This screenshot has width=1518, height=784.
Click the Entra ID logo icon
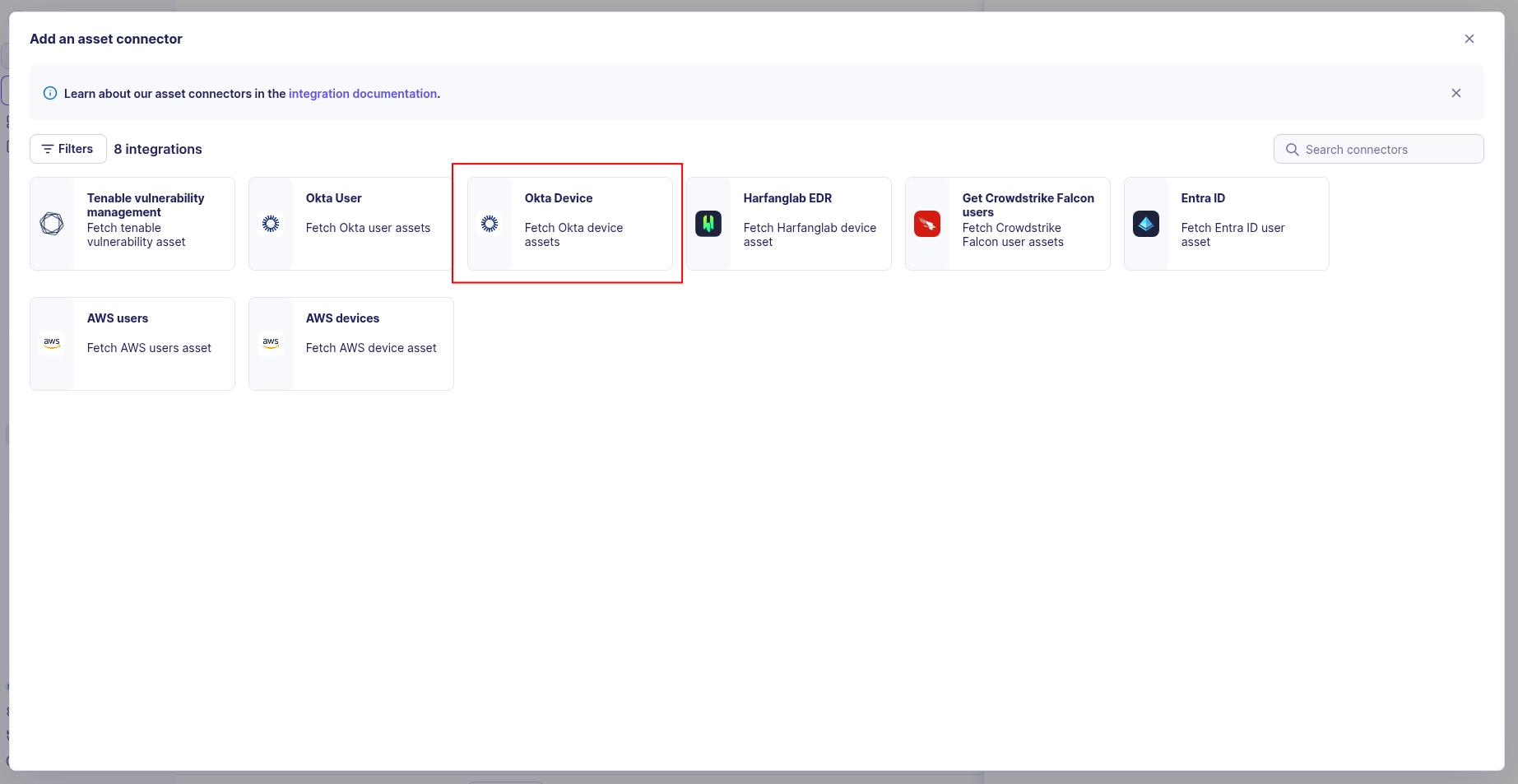point(1146,224)
